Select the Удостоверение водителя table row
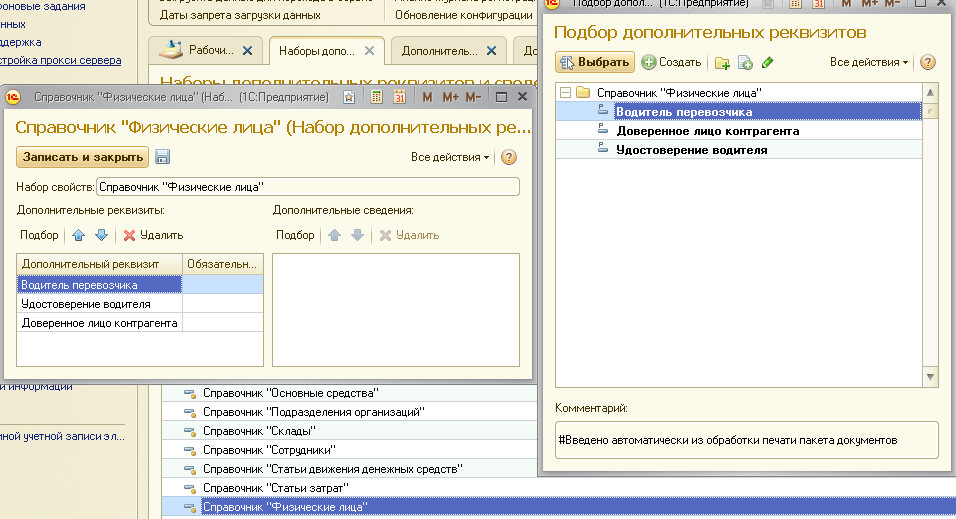 [x=140, y=304]
